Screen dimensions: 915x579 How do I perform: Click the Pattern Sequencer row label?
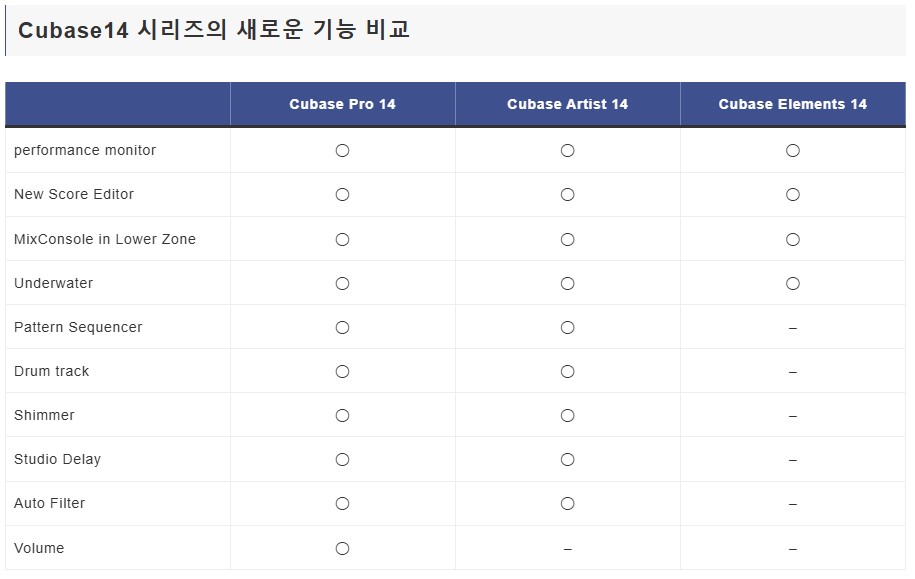click(78, 327)
